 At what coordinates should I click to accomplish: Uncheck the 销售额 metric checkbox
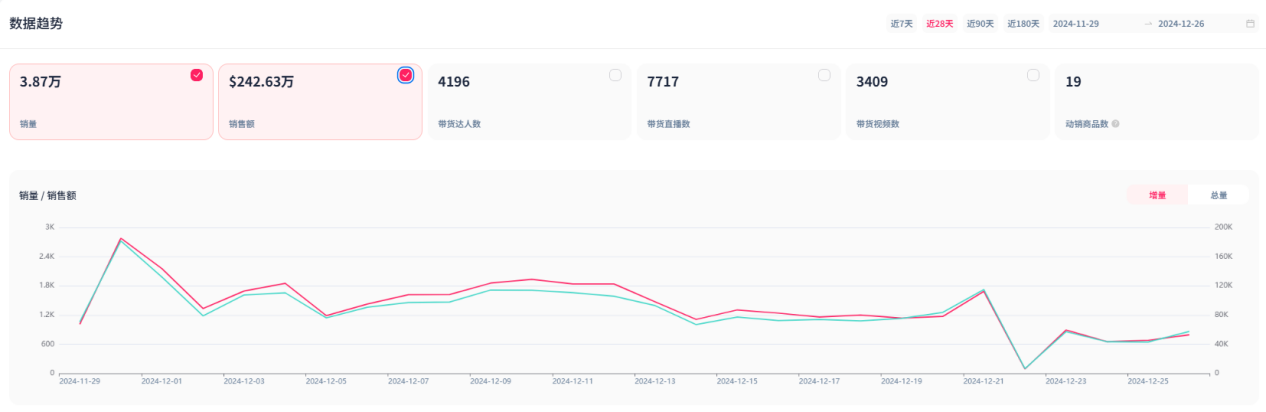[x=405, y=75]
